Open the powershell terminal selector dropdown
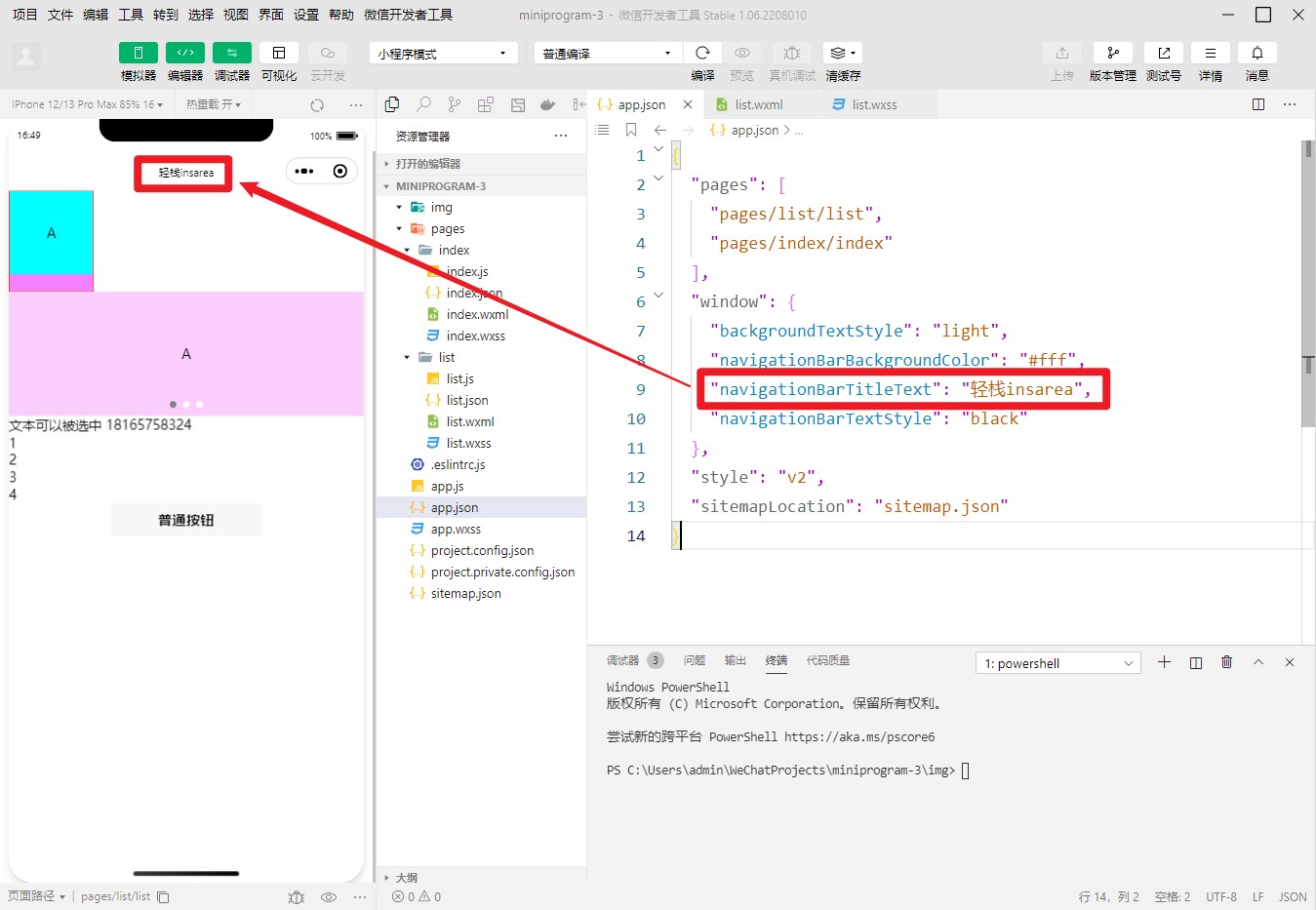This screenshot has width=1316, height=910. coord(1058,663)
